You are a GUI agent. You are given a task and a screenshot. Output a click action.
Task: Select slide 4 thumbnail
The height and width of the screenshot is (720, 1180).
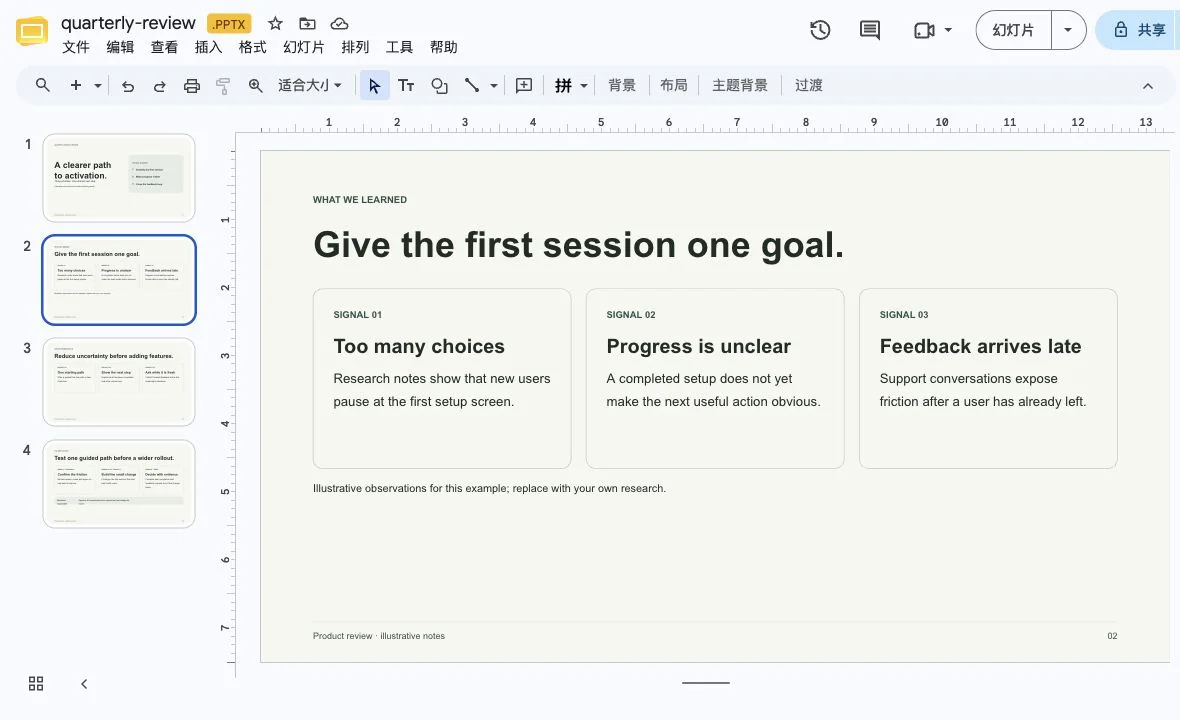click(x=119, y=484)
